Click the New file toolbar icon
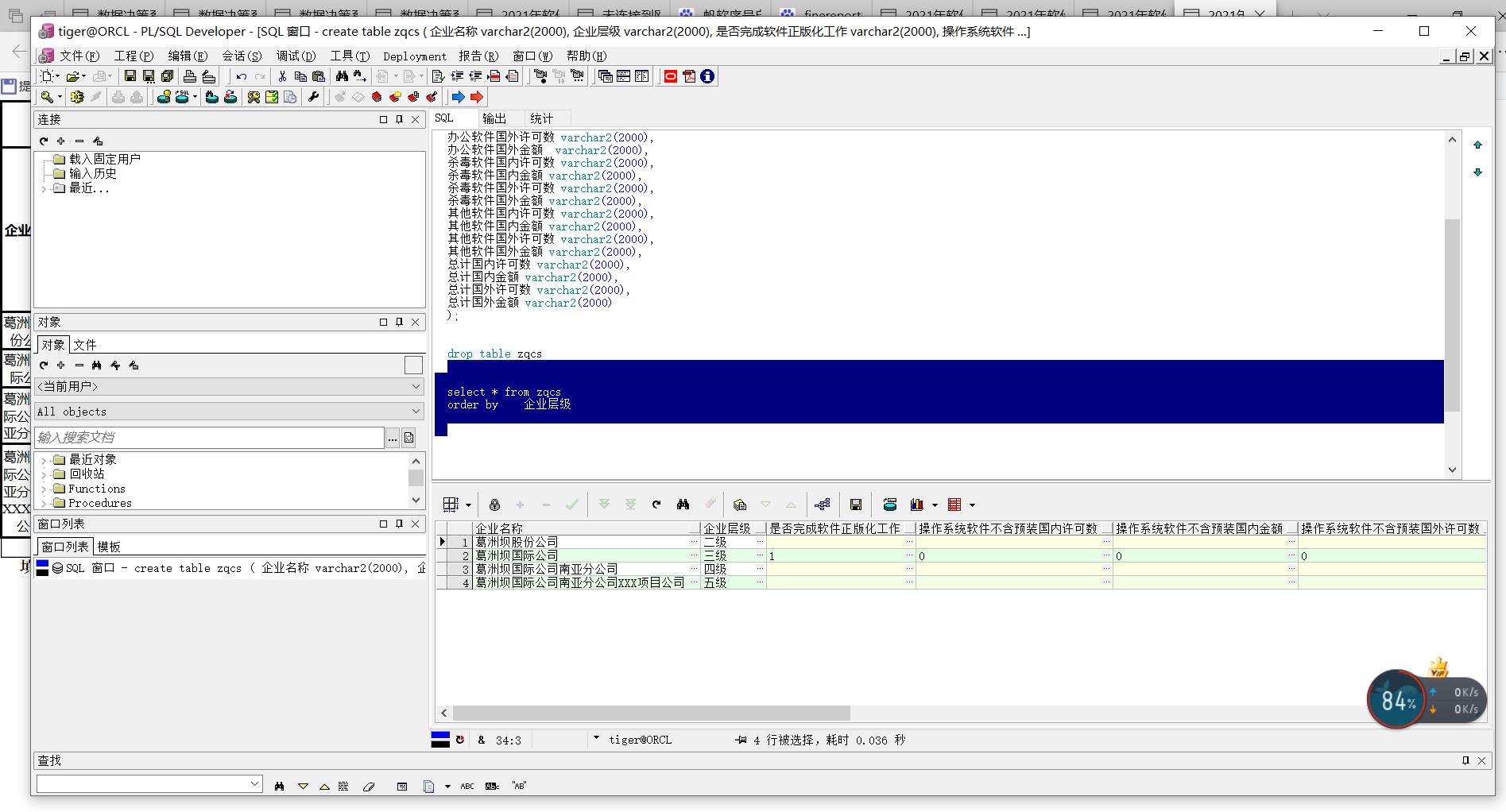 [48, 76]
